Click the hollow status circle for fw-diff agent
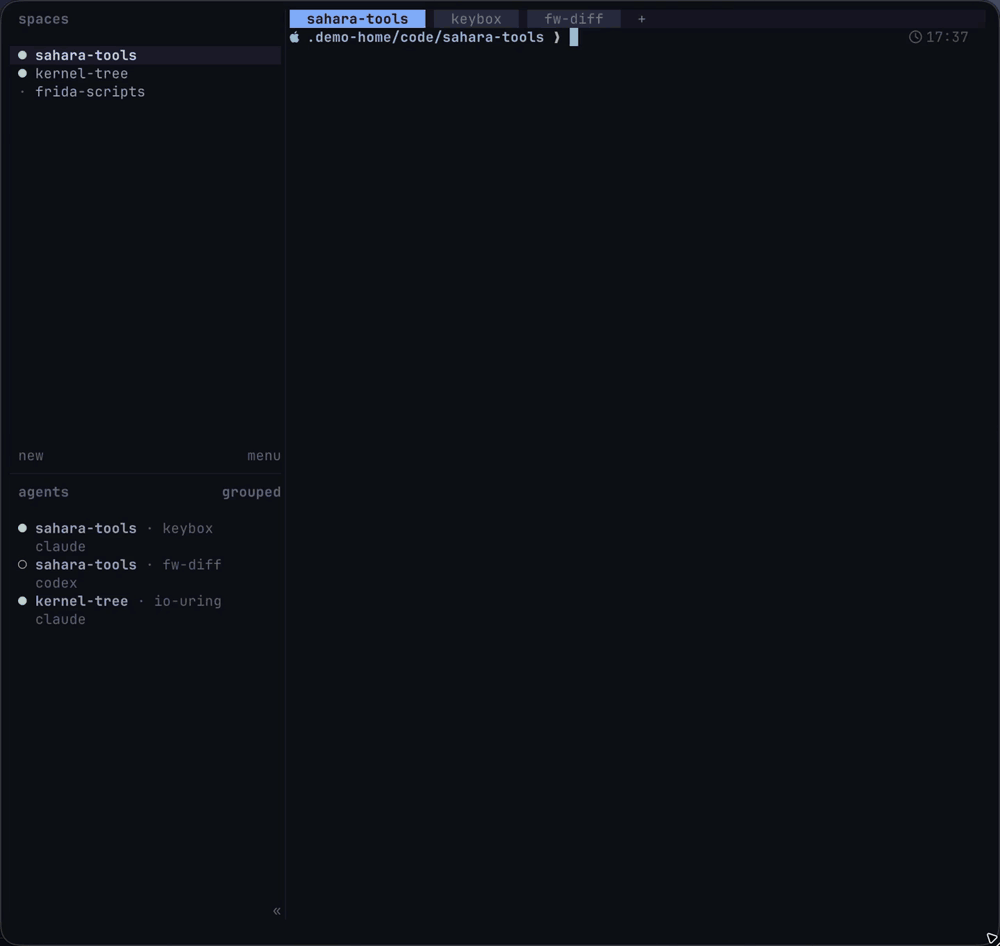The image size is (1000, 946). point(22,565)
